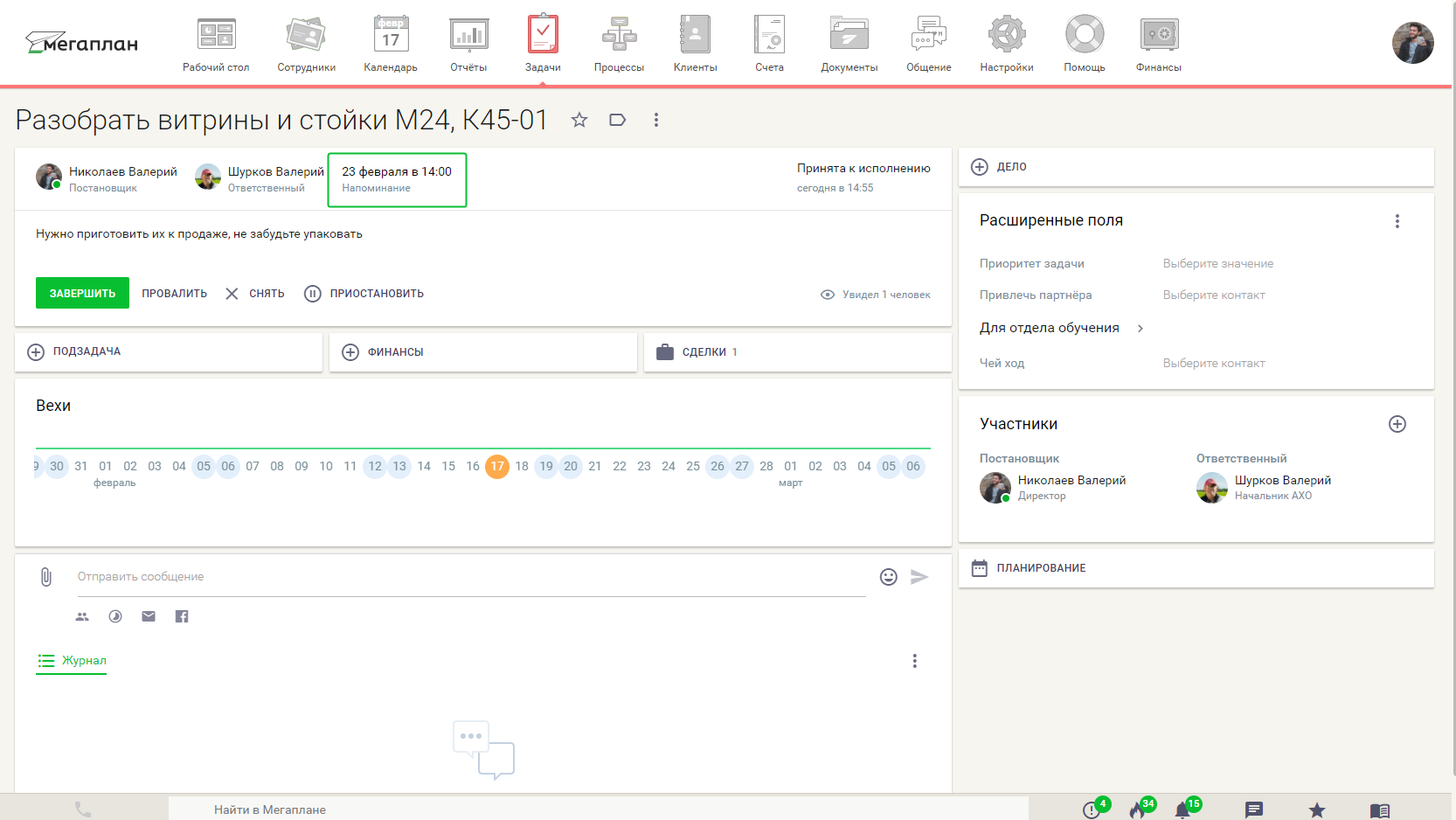Open the chat messages icon in bottom bar
This screenshot has height=820, width=1456.
pyautogui.click(x=1254, y=810)
